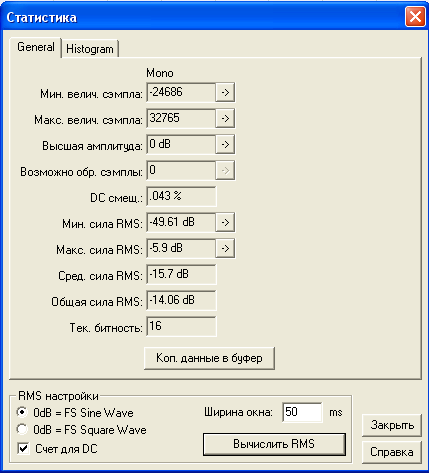429x473 pixels.
Task: Click the Сред. сила RMS value -15.7 dB
Action: pyautogui.click(x=181, y=274)
